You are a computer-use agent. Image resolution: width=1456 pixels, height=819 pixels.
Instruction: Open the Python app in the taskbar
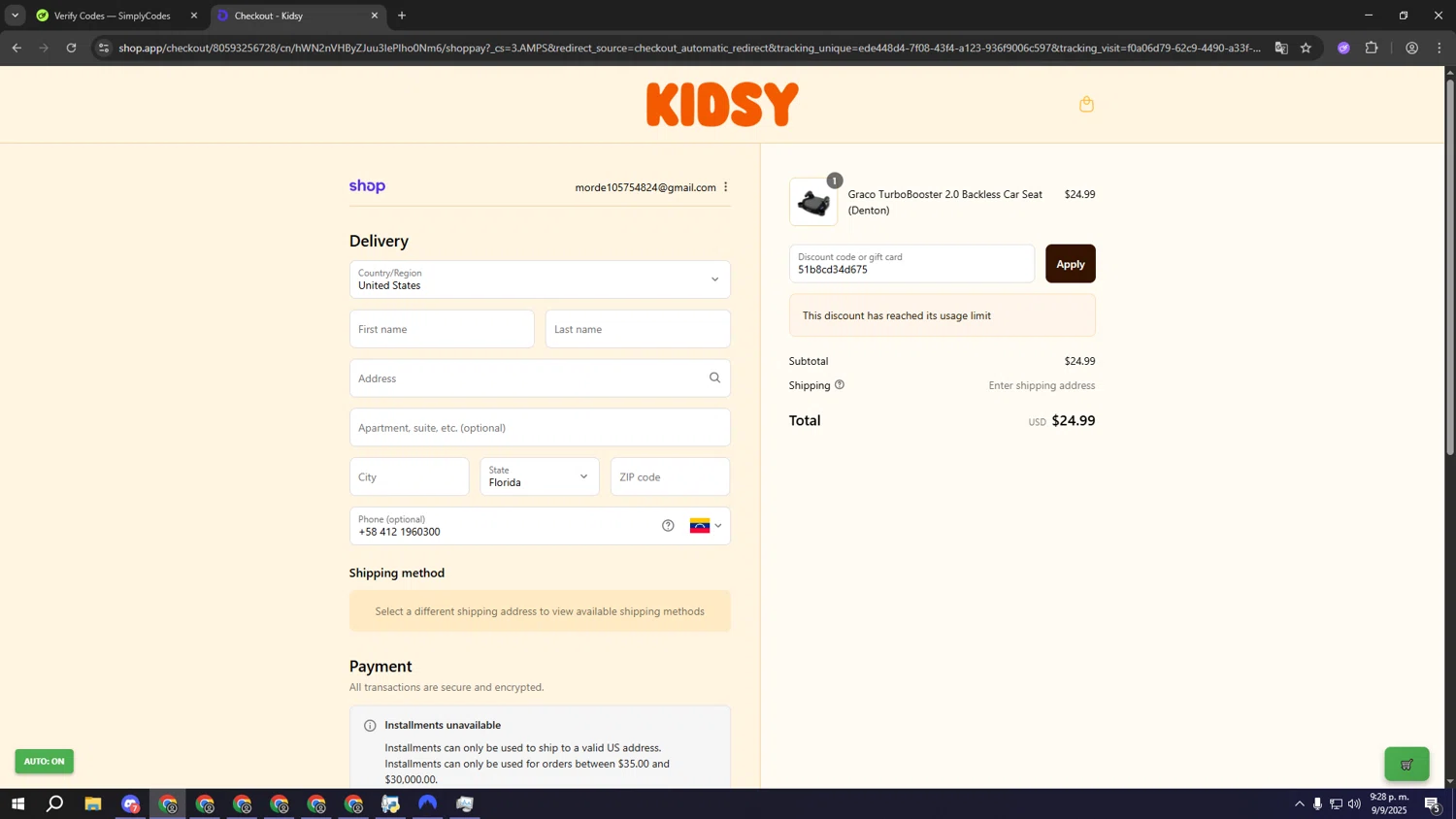coord(390,803)
